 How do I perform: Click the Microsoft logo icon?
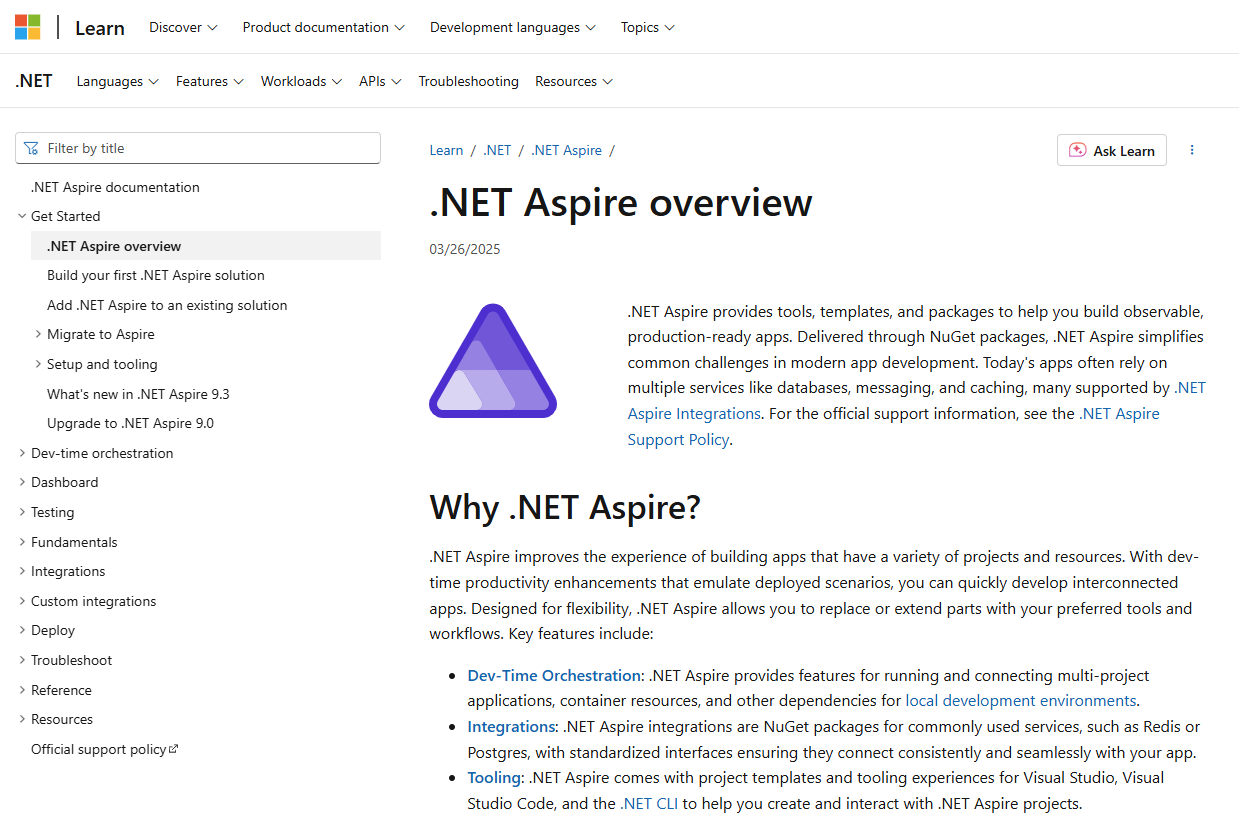(x=28, y=27)
